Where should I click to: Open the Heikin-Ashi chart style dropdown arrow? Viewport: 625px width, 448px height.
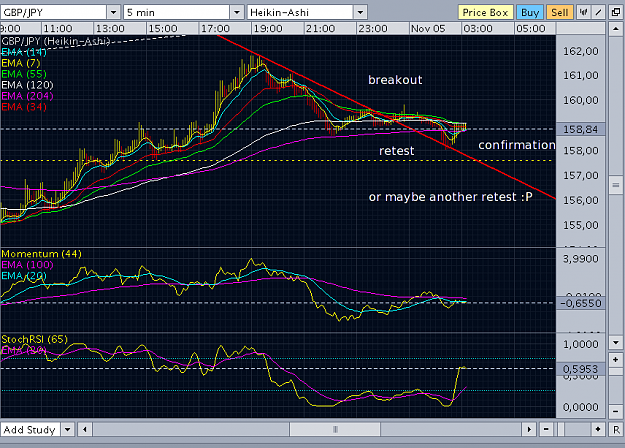click(360, 12)
